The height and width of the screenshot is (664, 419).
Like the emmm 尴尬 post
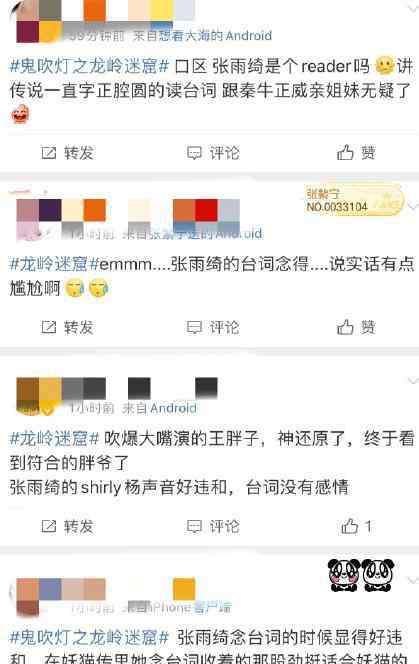tap(356, 327)
